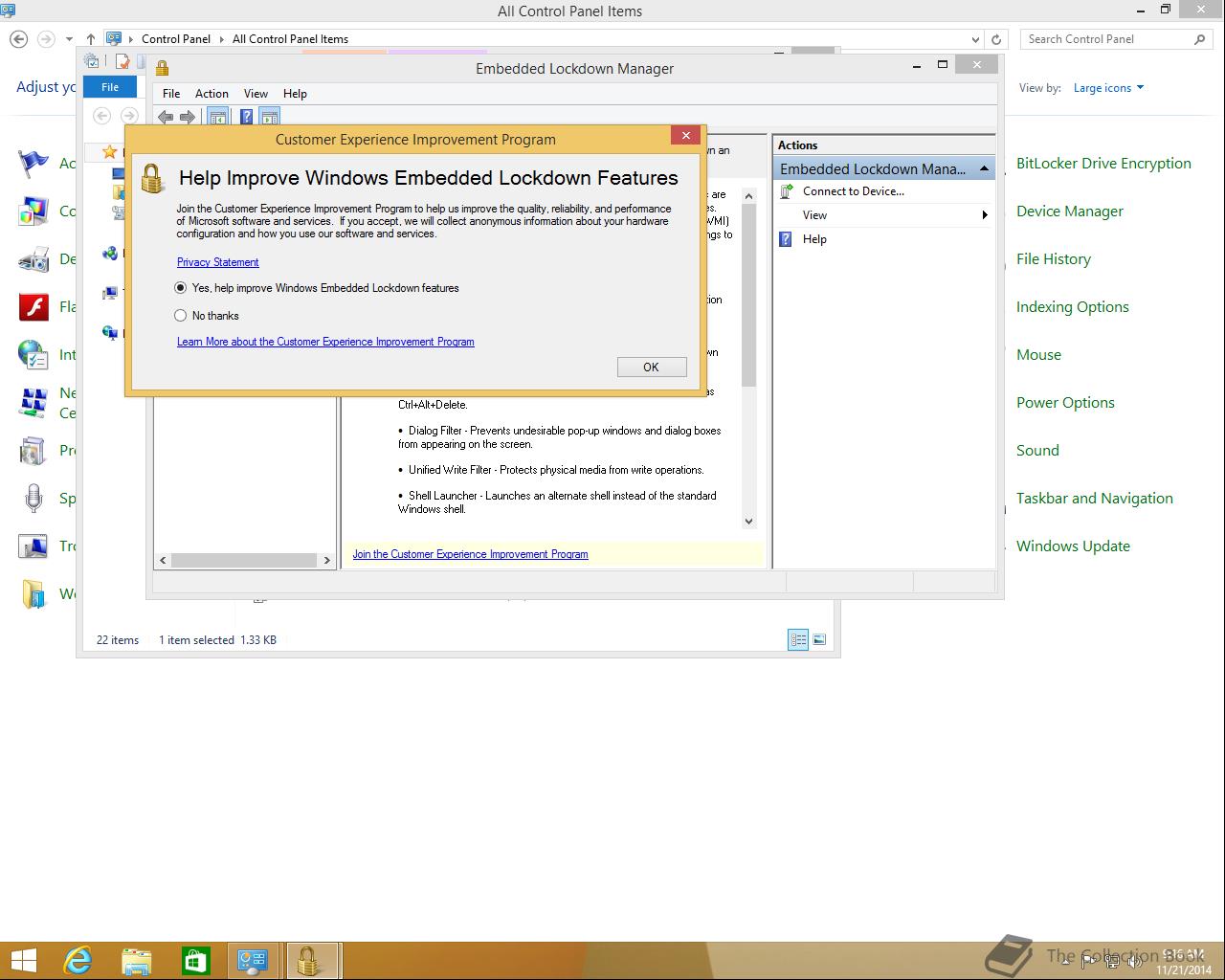
Task: Click the search magnifier icon in Control Panel
Action: (x=1200, y=39)
